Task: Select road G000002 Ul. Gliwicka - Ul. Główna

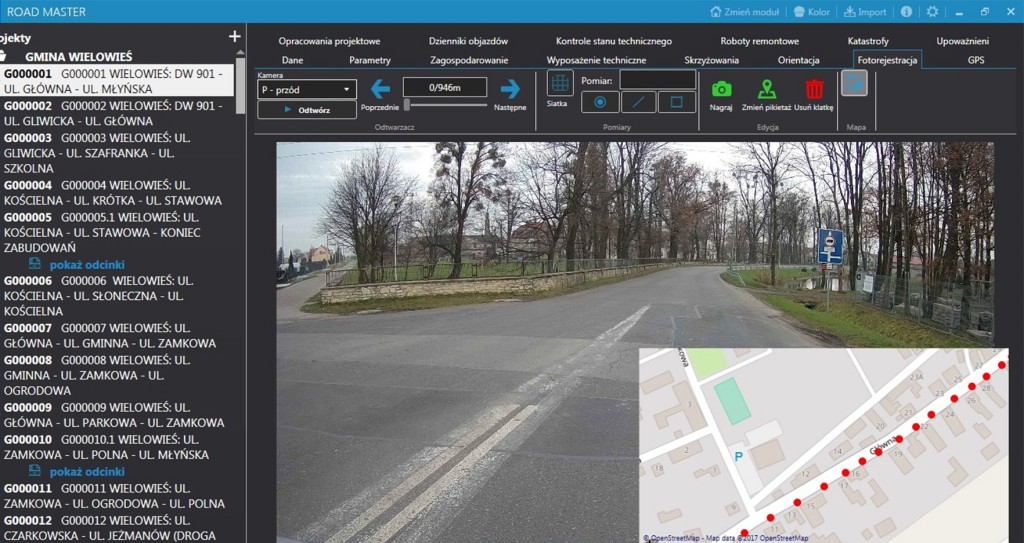Action: 116,113
